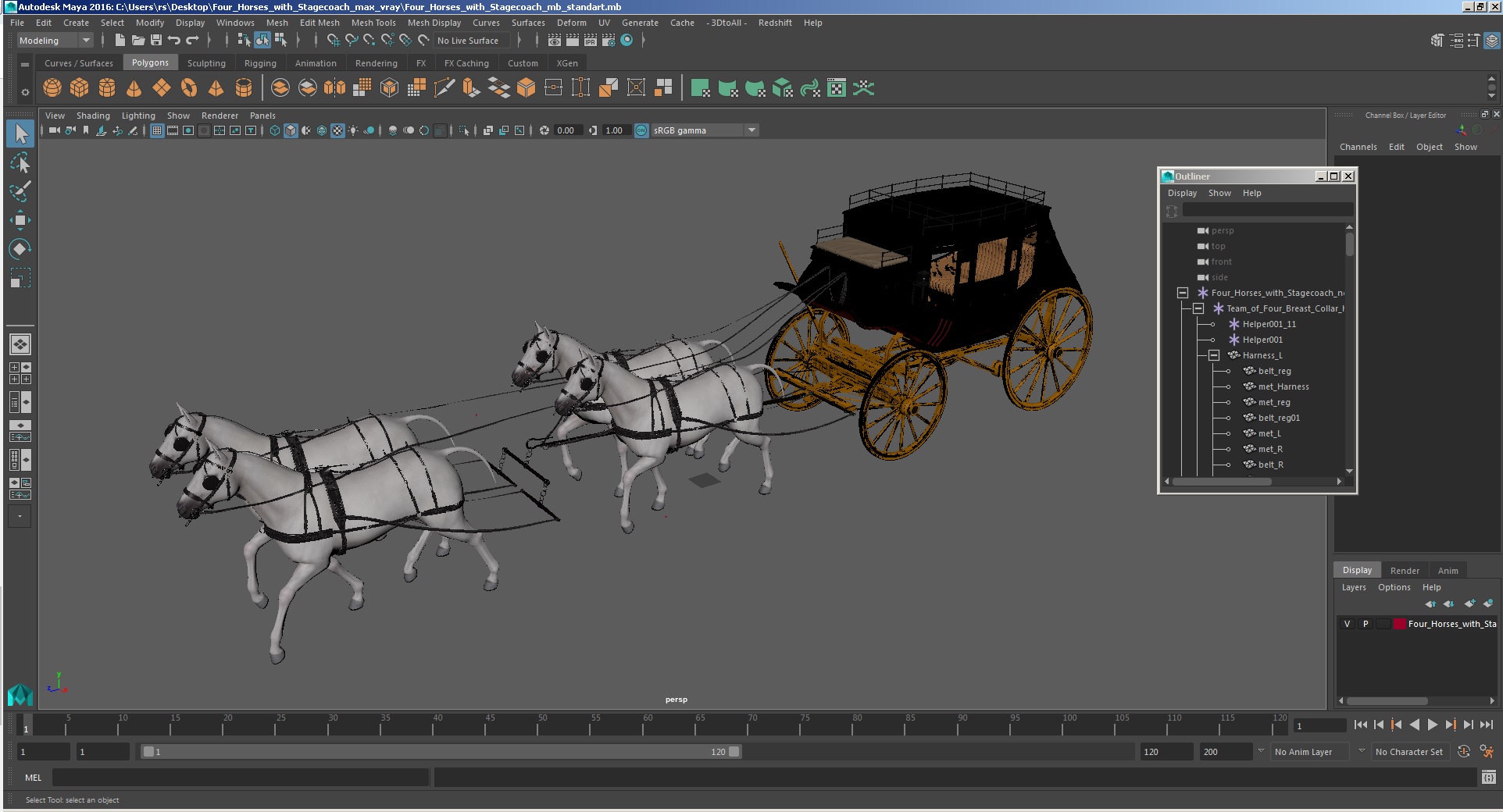Select the Select Tool arrow in toolbox
Screen dimensions: 1503x812
pyautogui.click(x=20, y=134)
